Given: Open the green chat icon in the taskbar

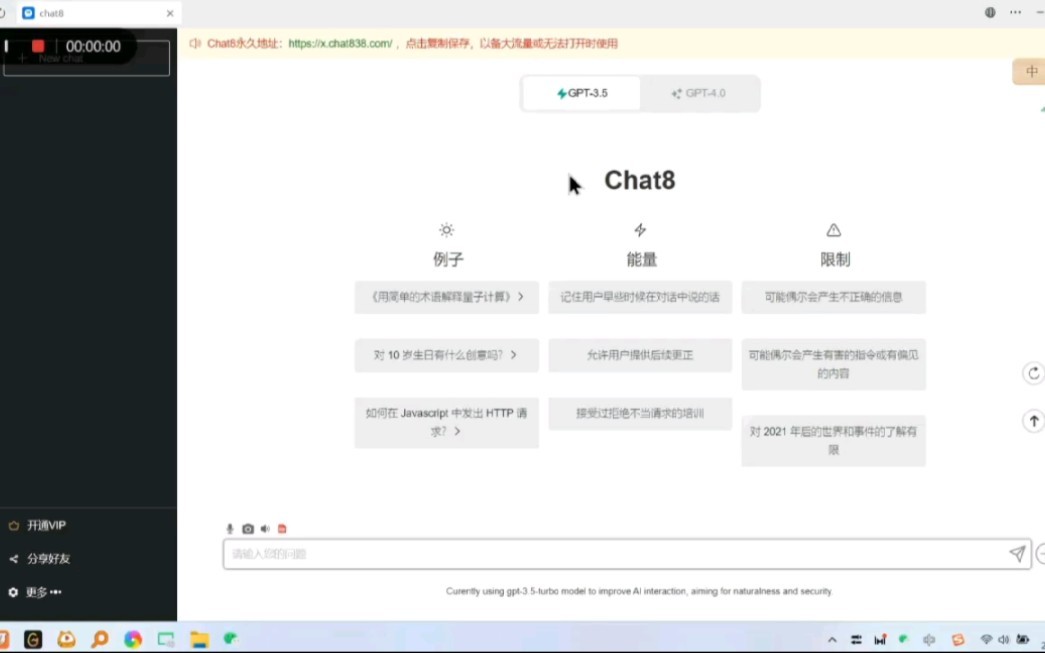Looking at the screenshot, I should 231,639.
